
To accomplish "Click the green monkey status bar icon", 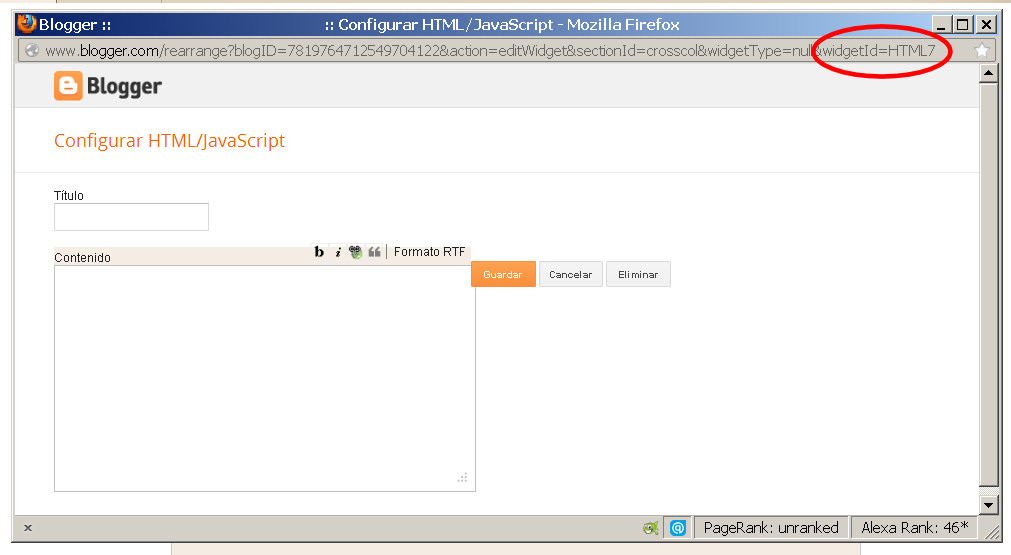I will 651,528.
